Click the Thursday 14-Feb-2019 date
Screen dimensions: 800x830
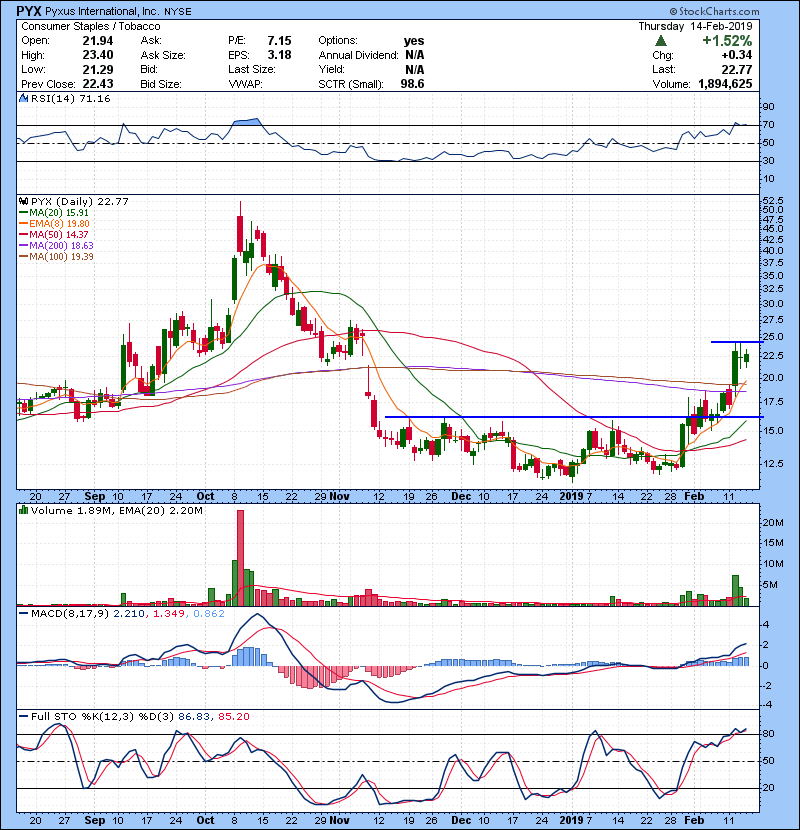[695, 26]
